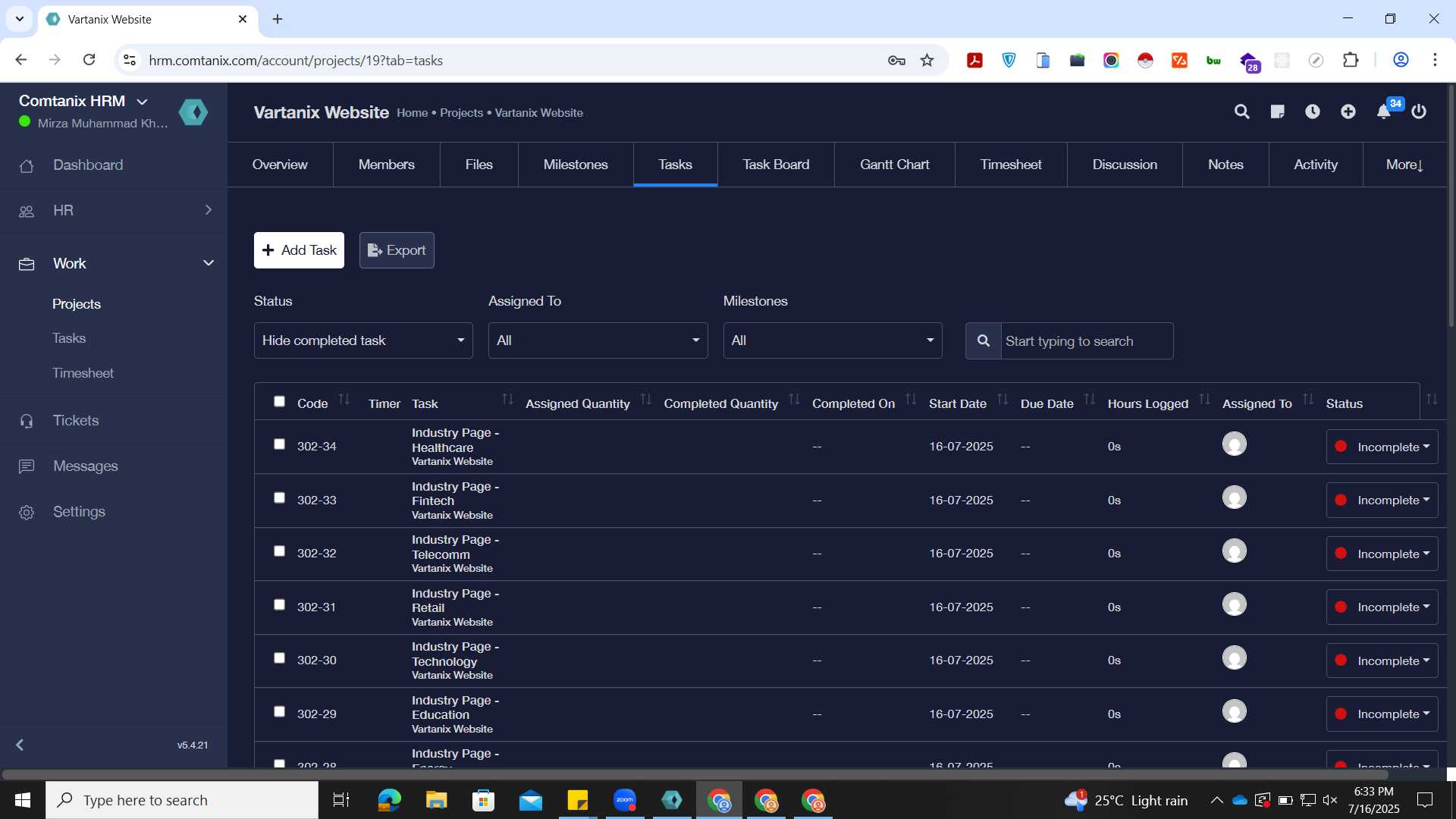The width and height of the screenshot is (1456, 819).
Task: Open the Milestones filter dropdown
Action: click(833, 340)
